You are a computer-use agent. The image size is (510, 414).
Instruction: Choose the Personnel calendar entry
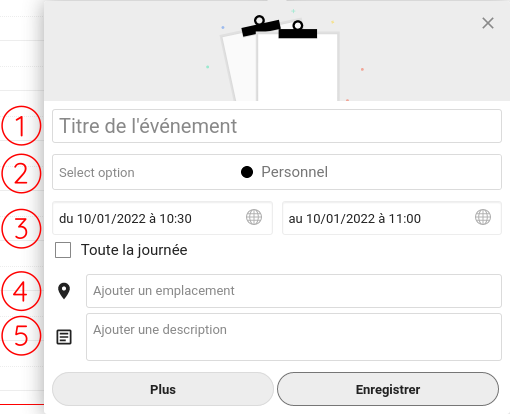click(x=294, y=172)
